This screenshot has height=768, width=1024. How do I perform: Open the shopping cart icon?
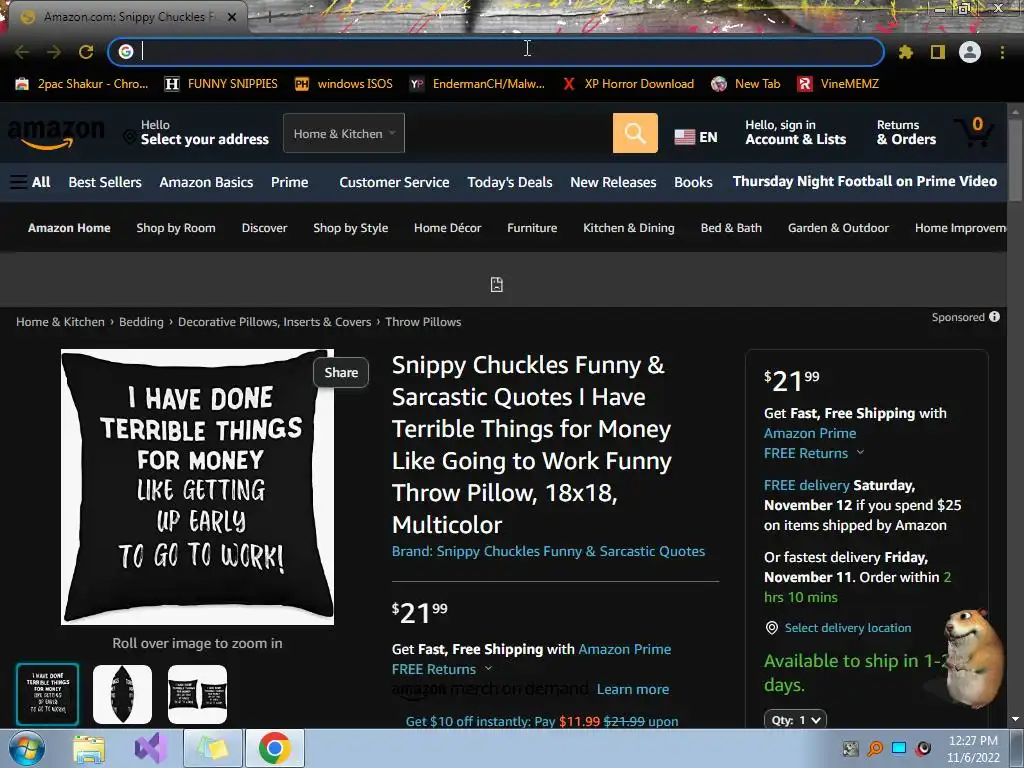point(973,133)
